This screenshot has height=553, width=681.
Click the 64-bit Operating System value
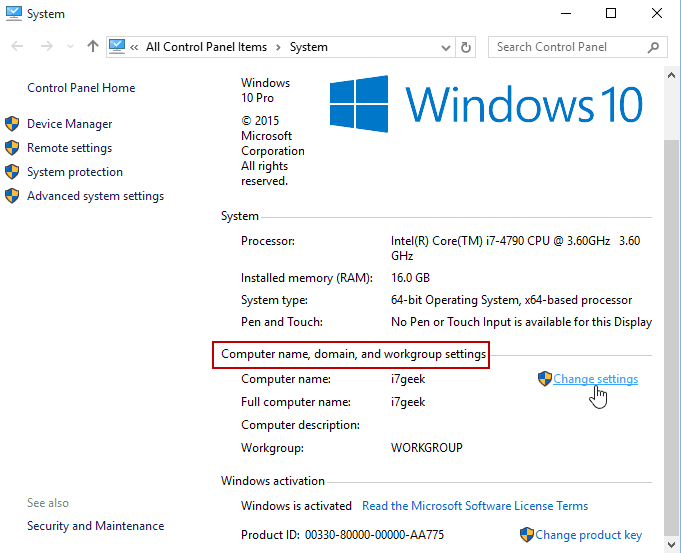(511, 300)
